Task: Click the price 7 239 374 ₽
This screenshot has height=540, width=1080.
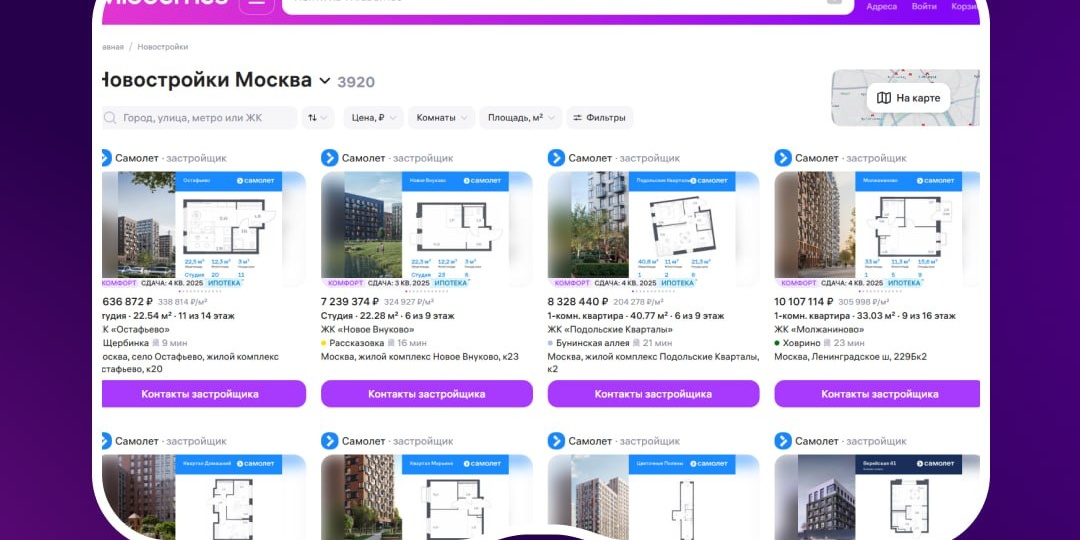Action: (350, 302)
